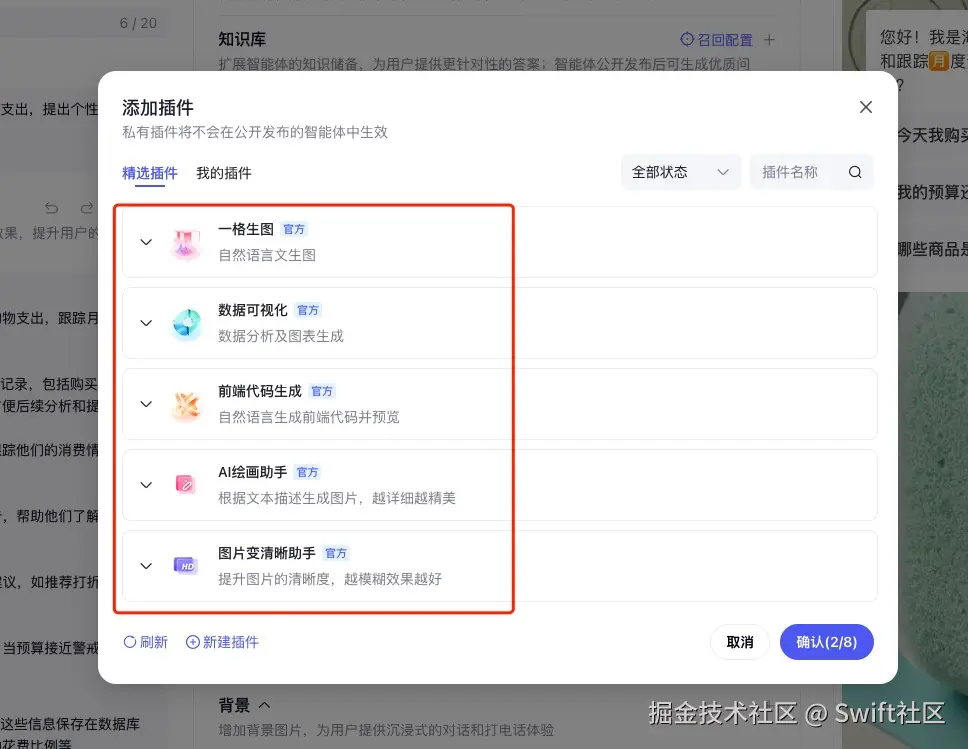
Task: Click the redo arrow in background editor
Action: click(87, 208)
